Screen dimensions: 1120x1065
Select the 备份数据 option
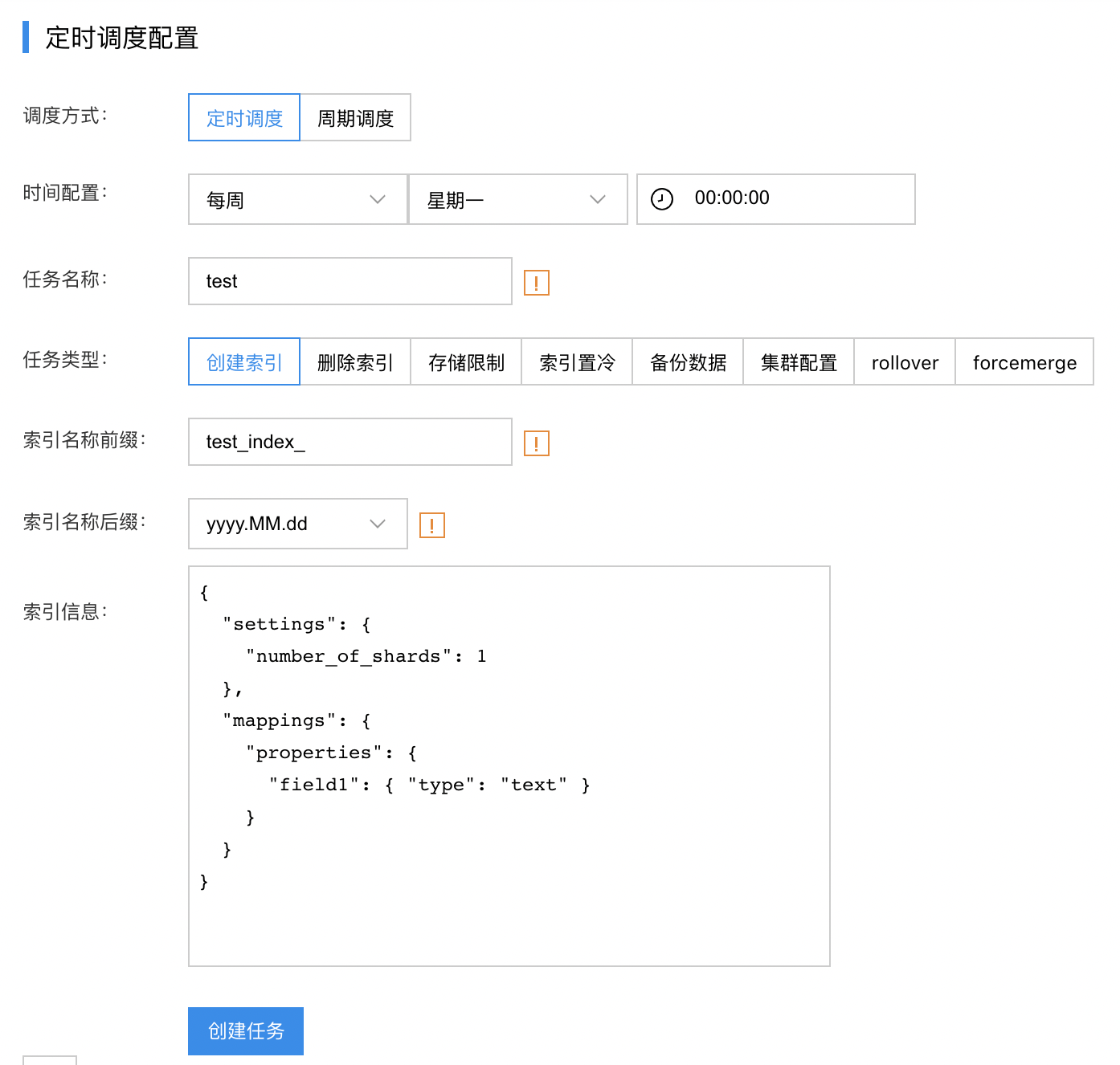pyautogui.click(x=688, y=362)
